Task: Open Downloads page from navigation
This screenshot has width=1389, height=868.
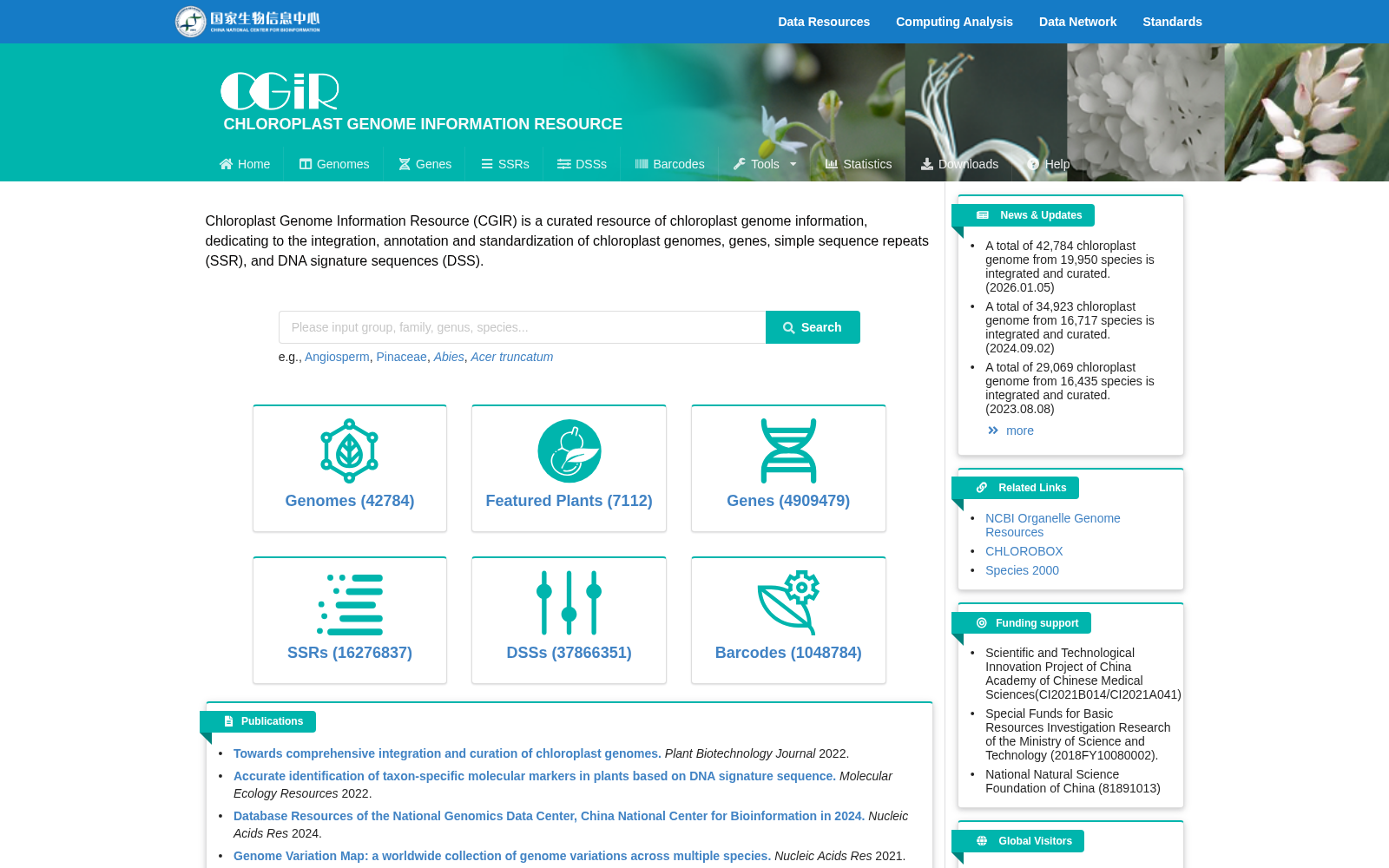Action: [959, 164]
